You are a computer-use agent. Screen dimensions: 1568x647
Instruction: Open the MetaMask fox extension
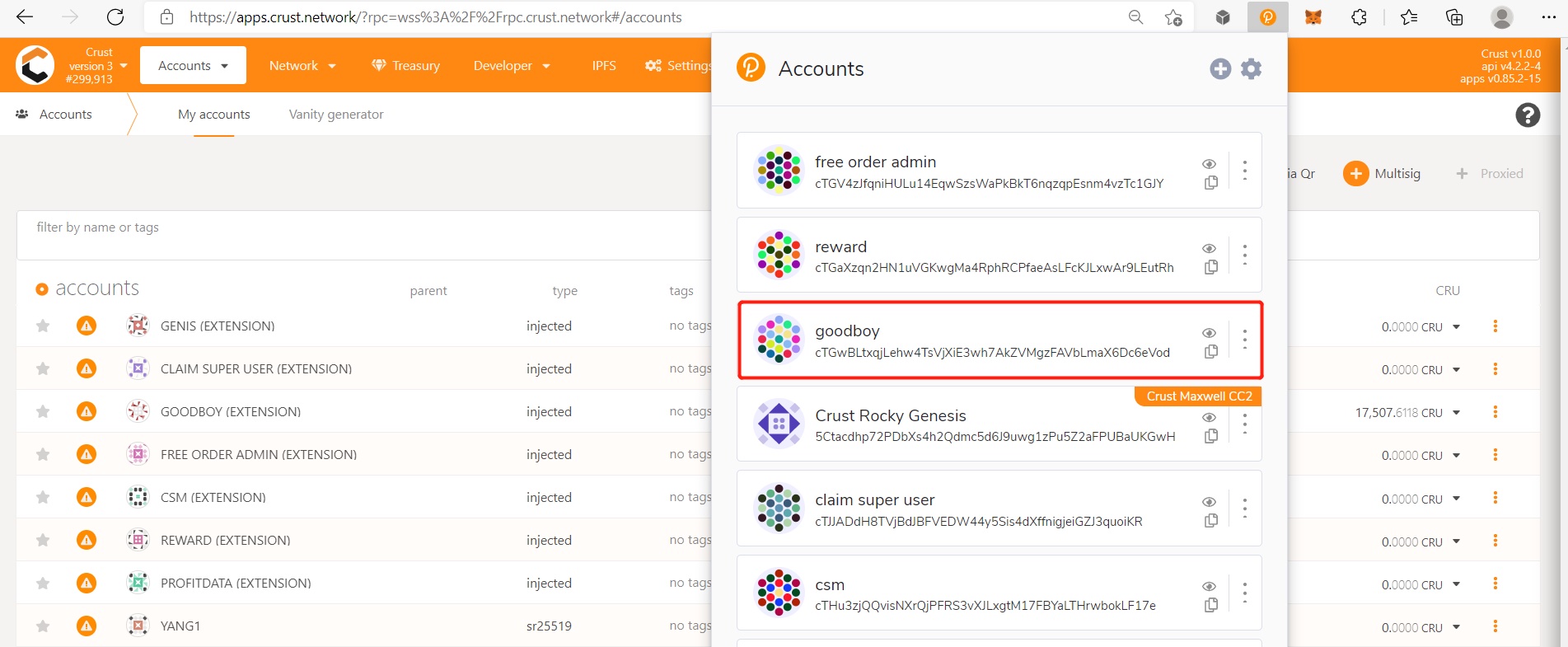click(1313, 17)
